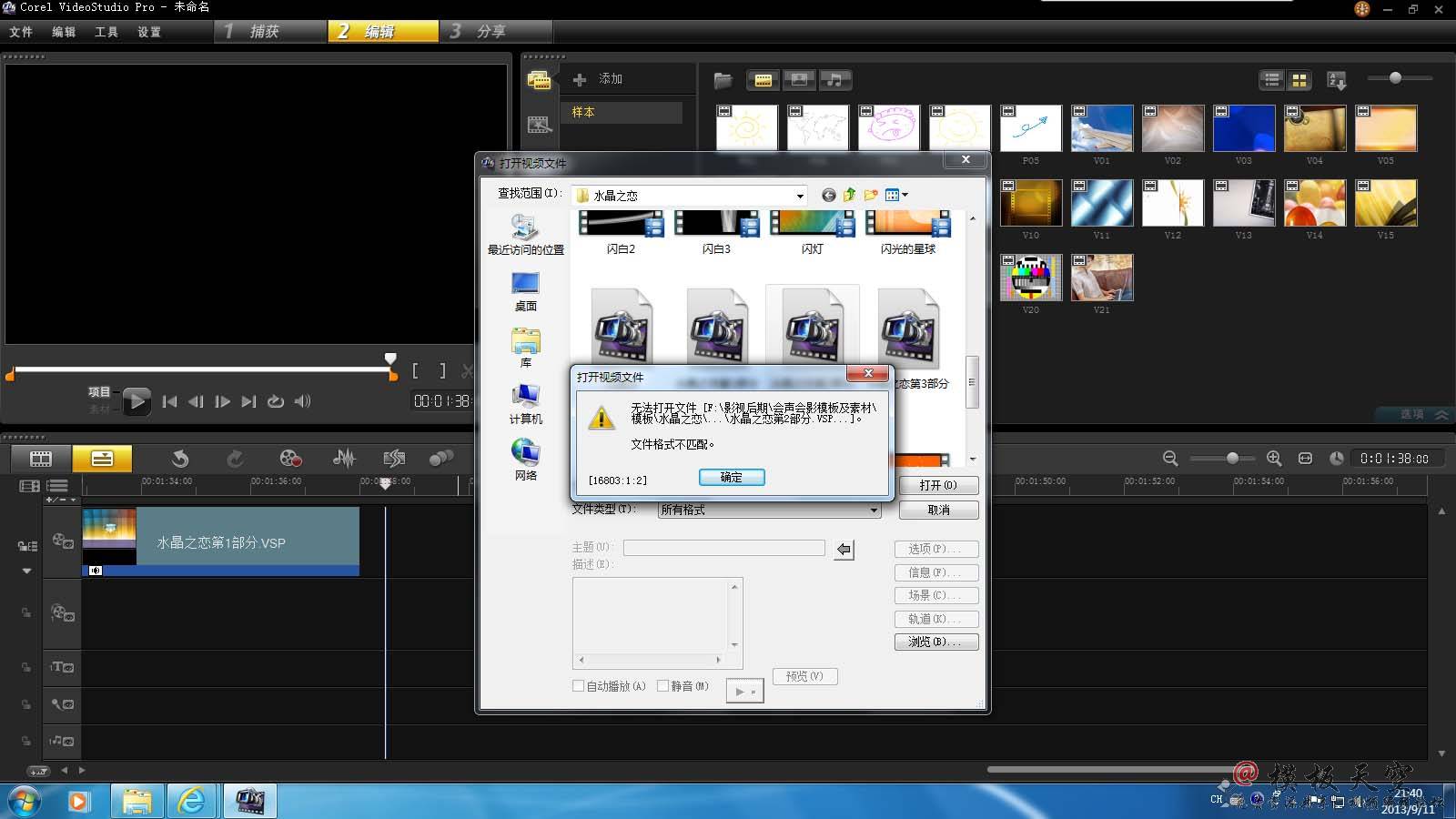Adjust the library thumbnail size slider
Viewport: 1456px width, 819px height.
[x=1395, y=78]
